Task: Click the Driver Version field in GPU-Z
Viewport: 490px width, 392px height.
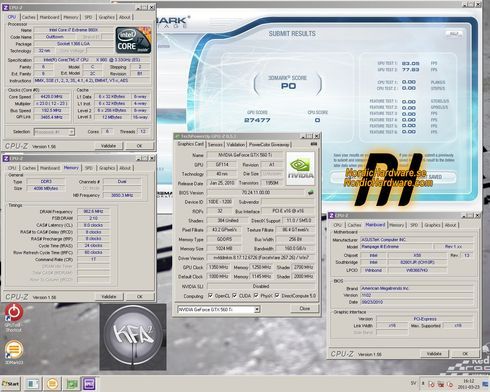Action: [261, 258]
